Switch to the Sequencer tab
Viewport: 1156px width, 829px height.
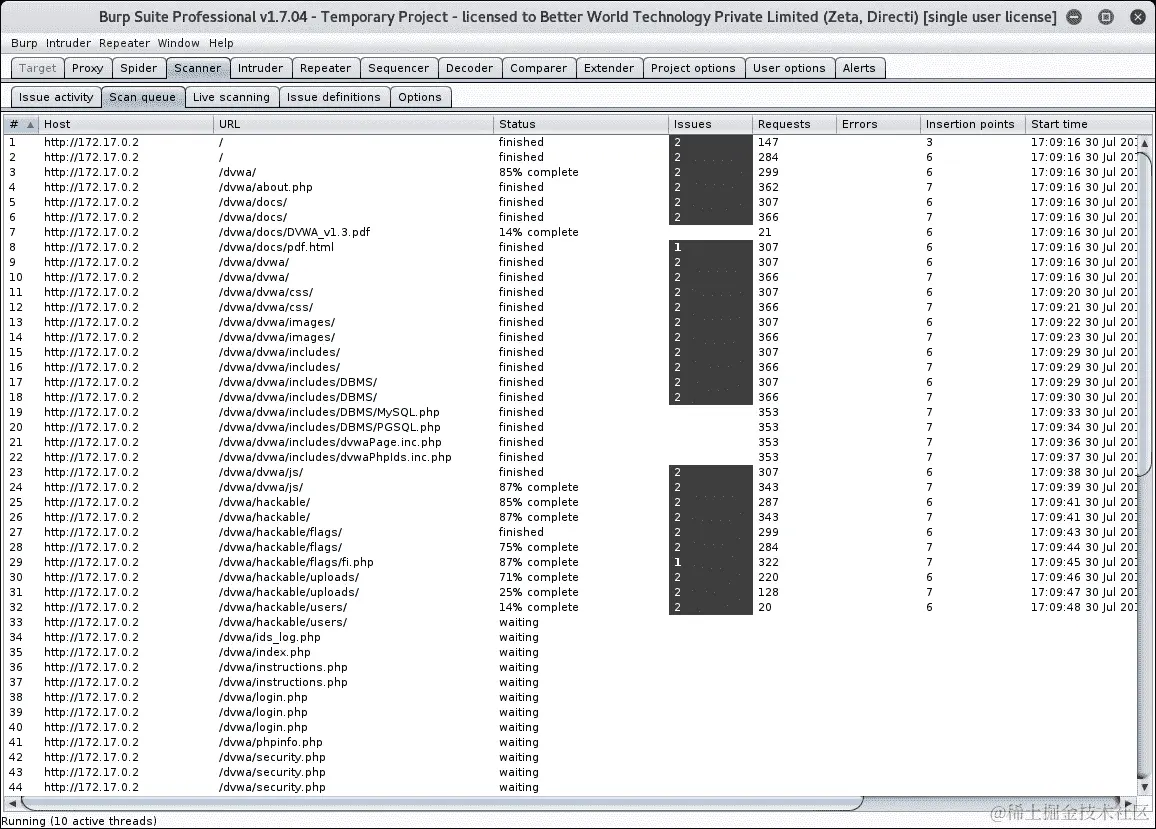click(x=398, y=68)
